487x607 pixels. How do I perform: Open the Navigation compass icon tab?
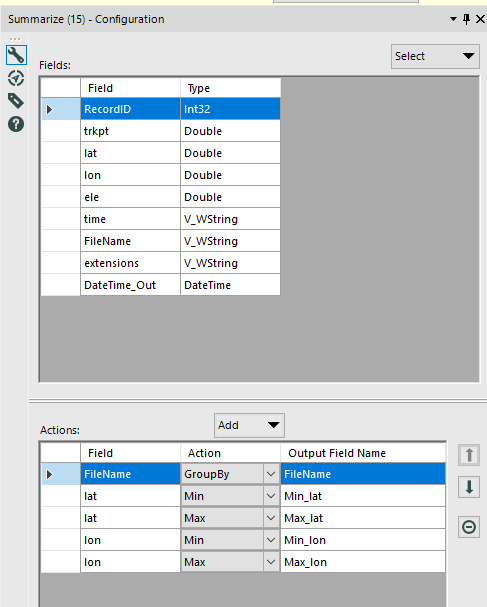16,78
